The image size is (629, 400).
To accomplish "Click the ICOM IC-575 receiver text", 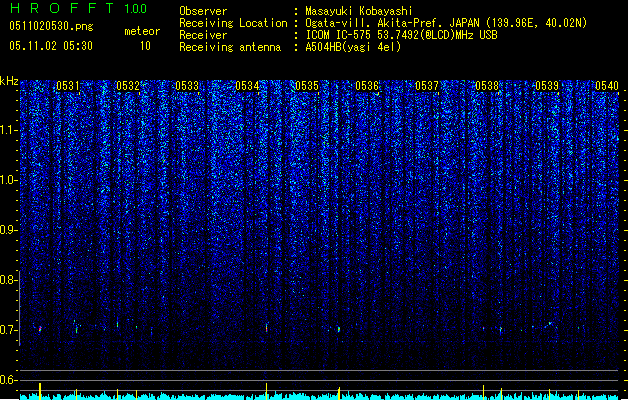I will coord(401,35).
